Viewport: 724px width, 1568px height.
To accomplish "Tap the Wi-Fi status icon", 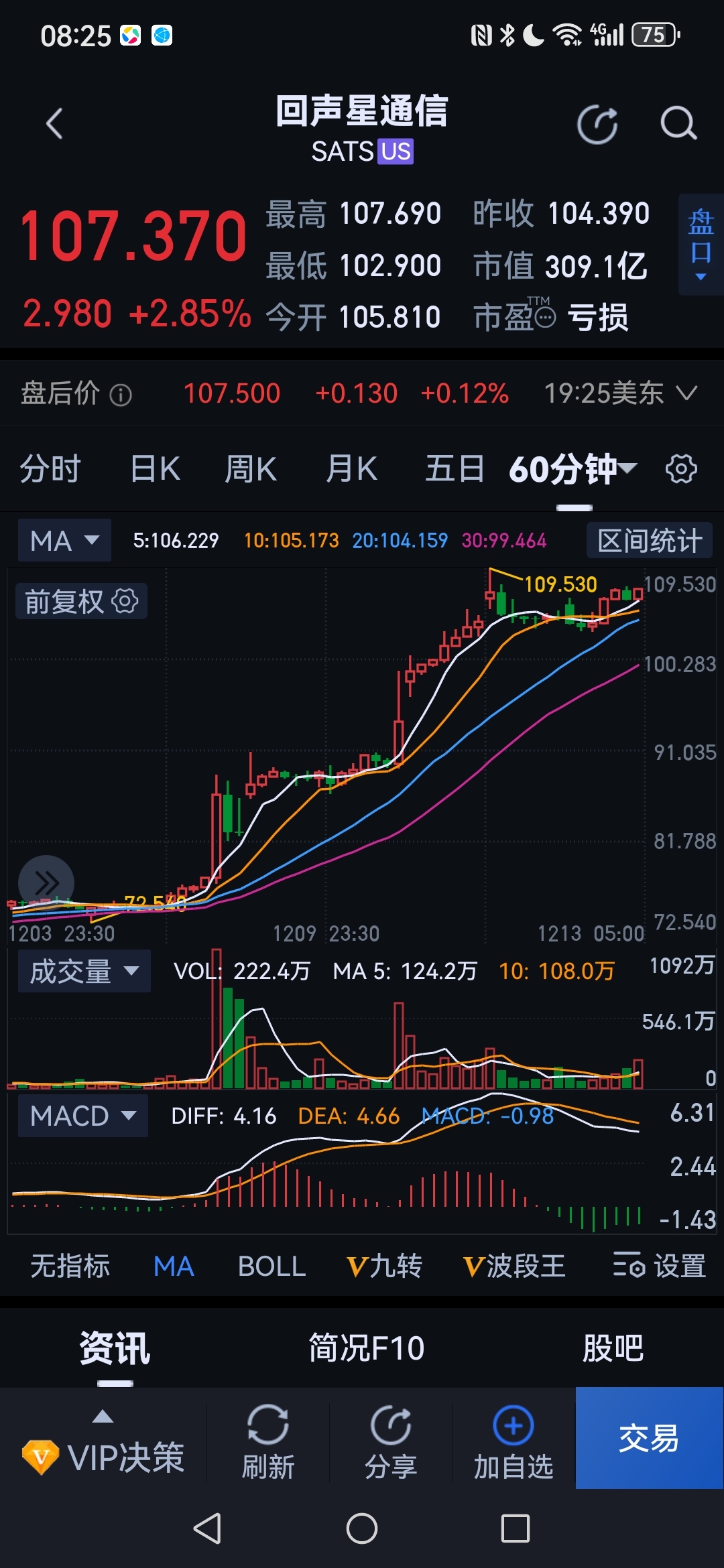I will tap(567, 34).
